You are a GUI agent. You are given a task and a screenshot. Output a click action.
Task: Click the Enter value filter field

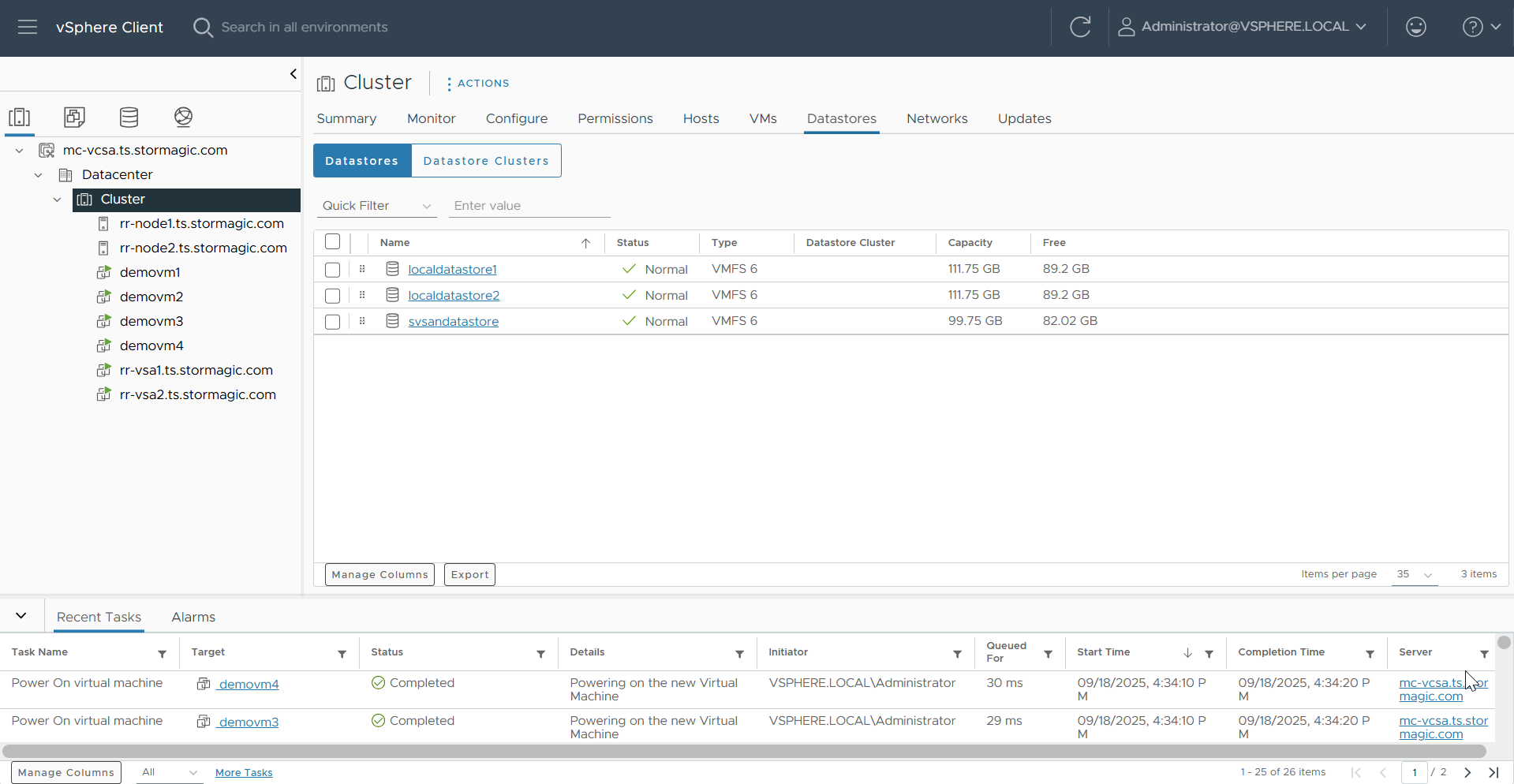click(529, 206)
